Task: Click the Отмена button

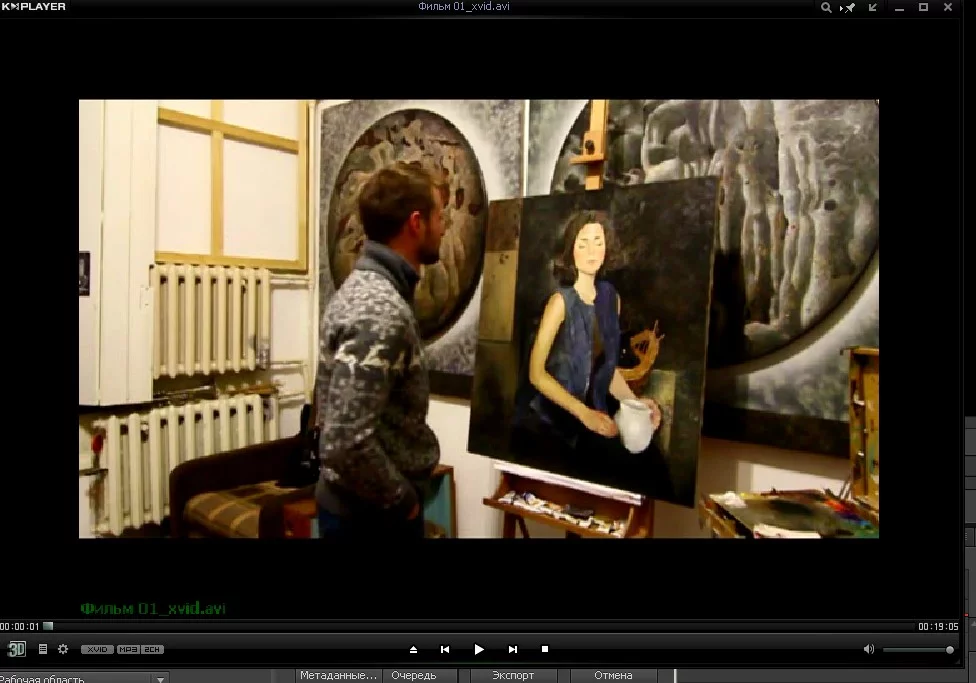Action: pos(613,676)
